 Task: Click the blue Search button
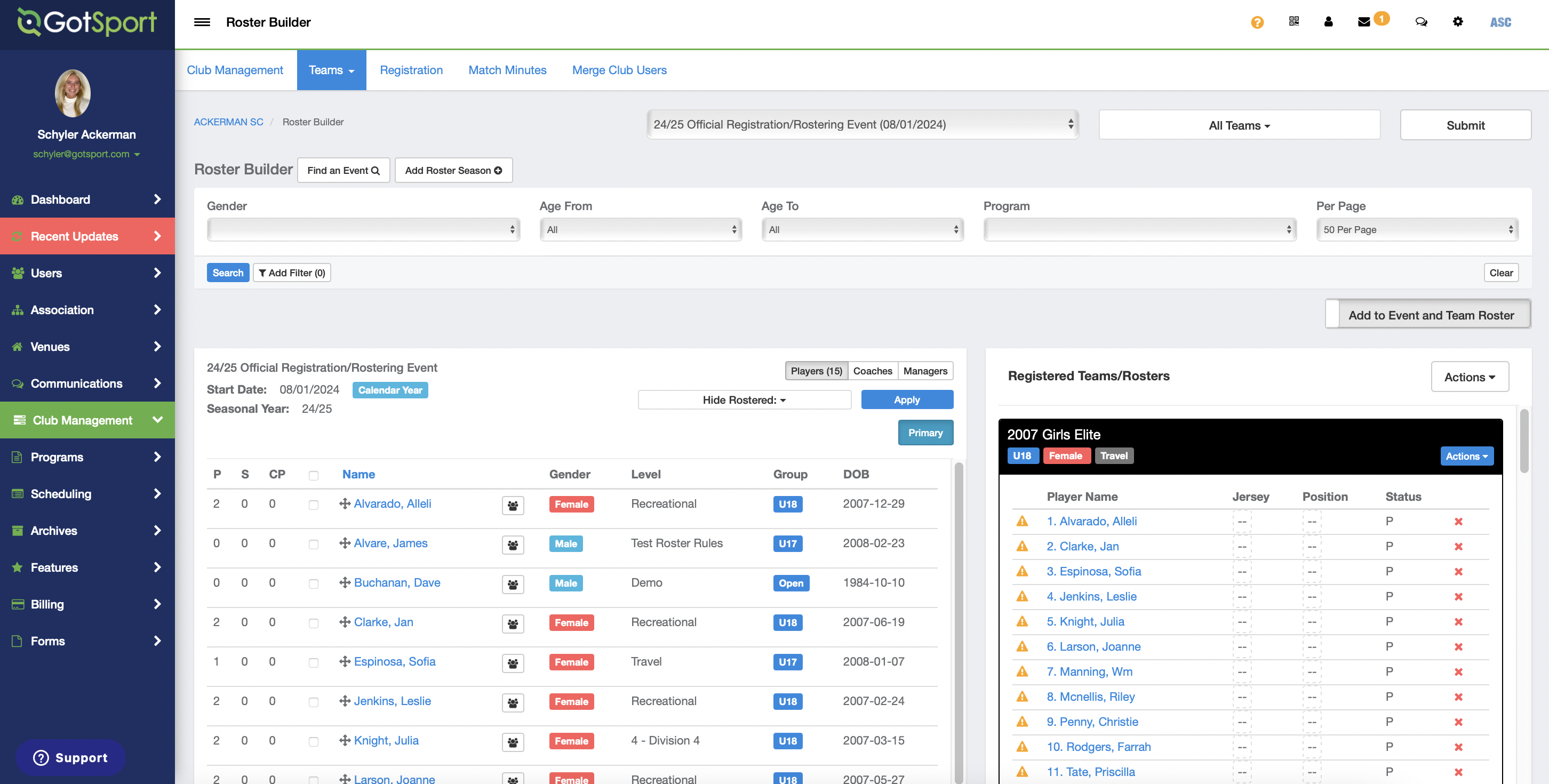[228, 273]
